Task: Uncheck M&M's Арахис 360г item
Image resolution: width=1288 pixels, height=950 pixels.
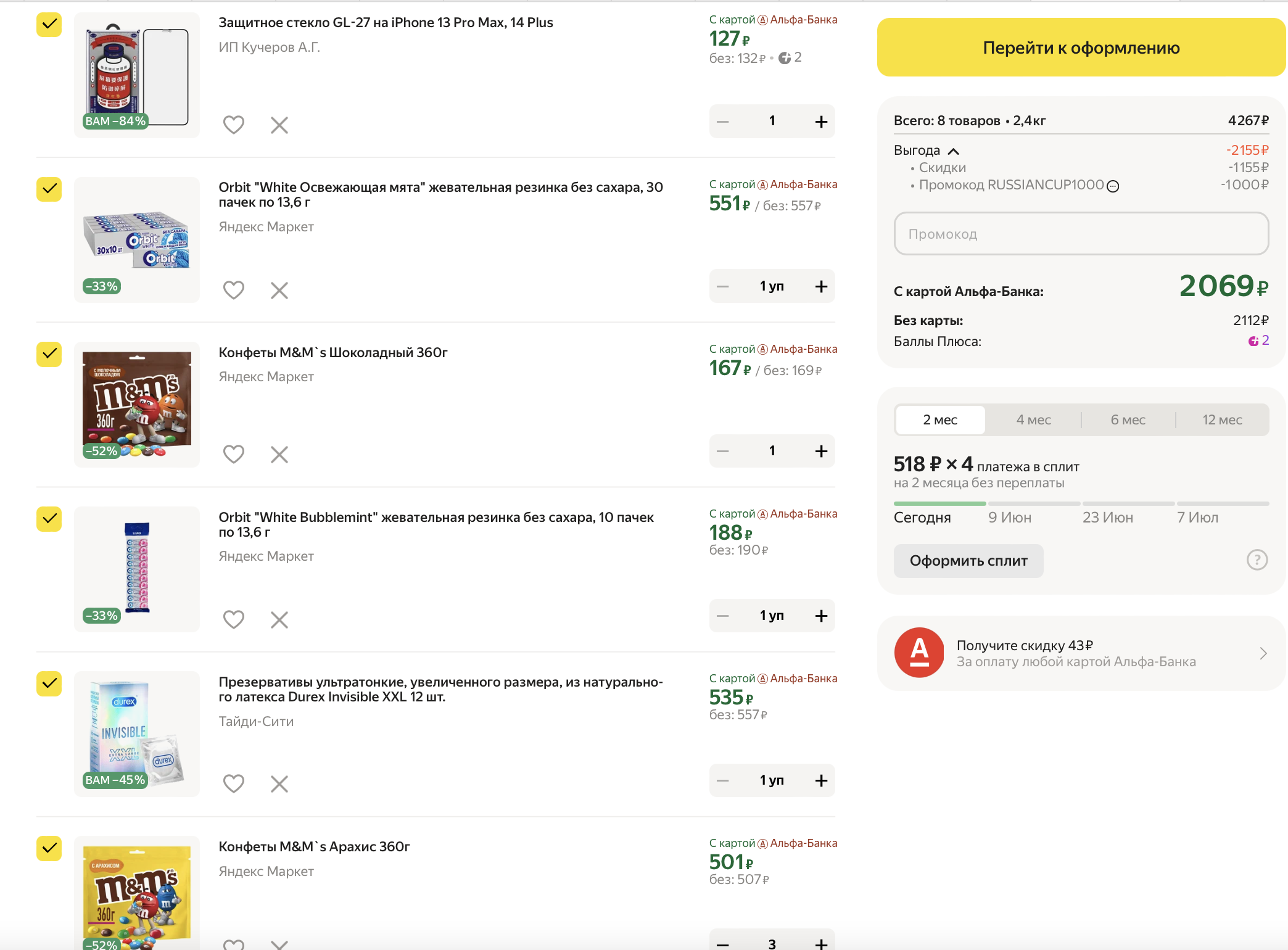Action: [49, 848]
